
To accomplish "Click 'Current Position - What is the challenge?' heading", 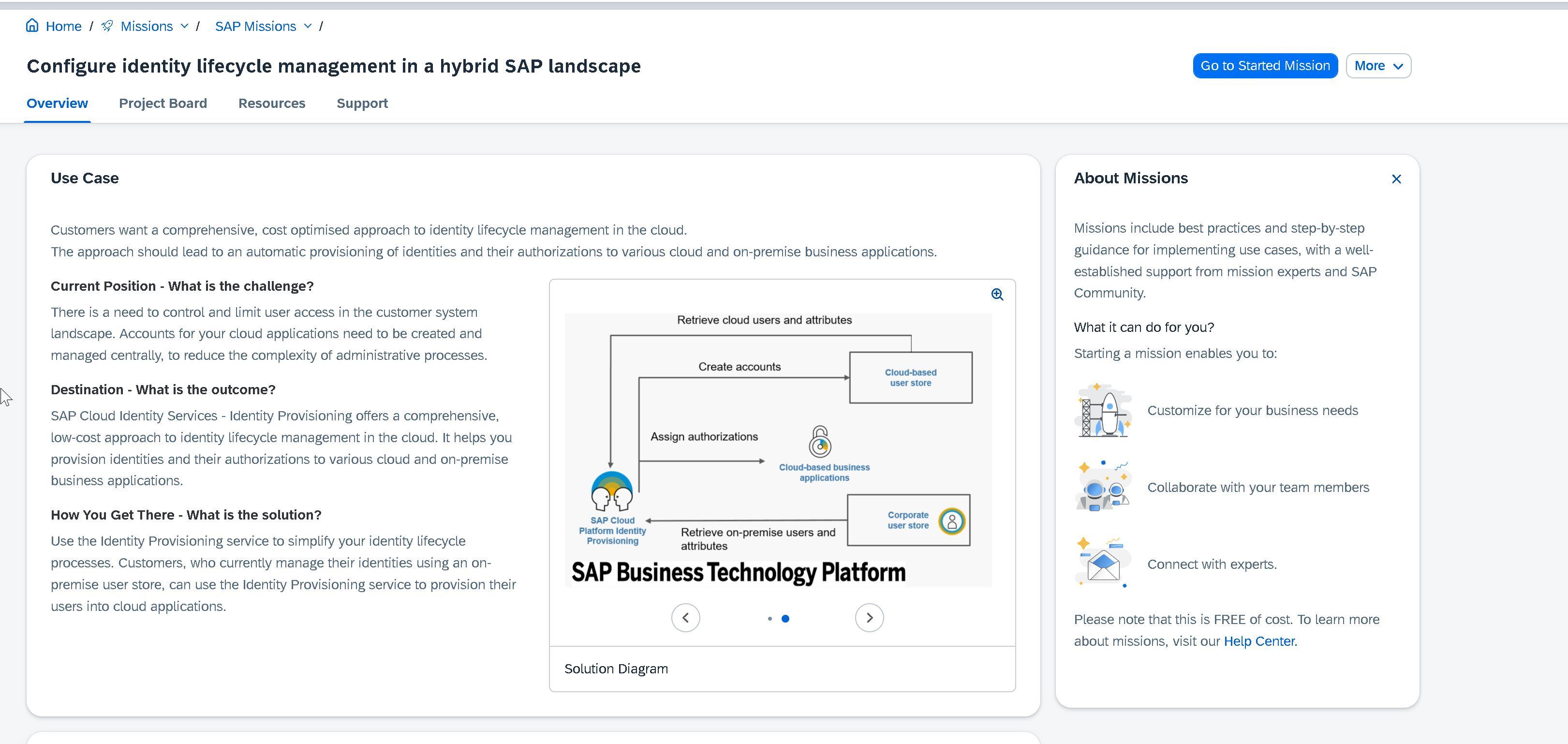I will point(182,286).
